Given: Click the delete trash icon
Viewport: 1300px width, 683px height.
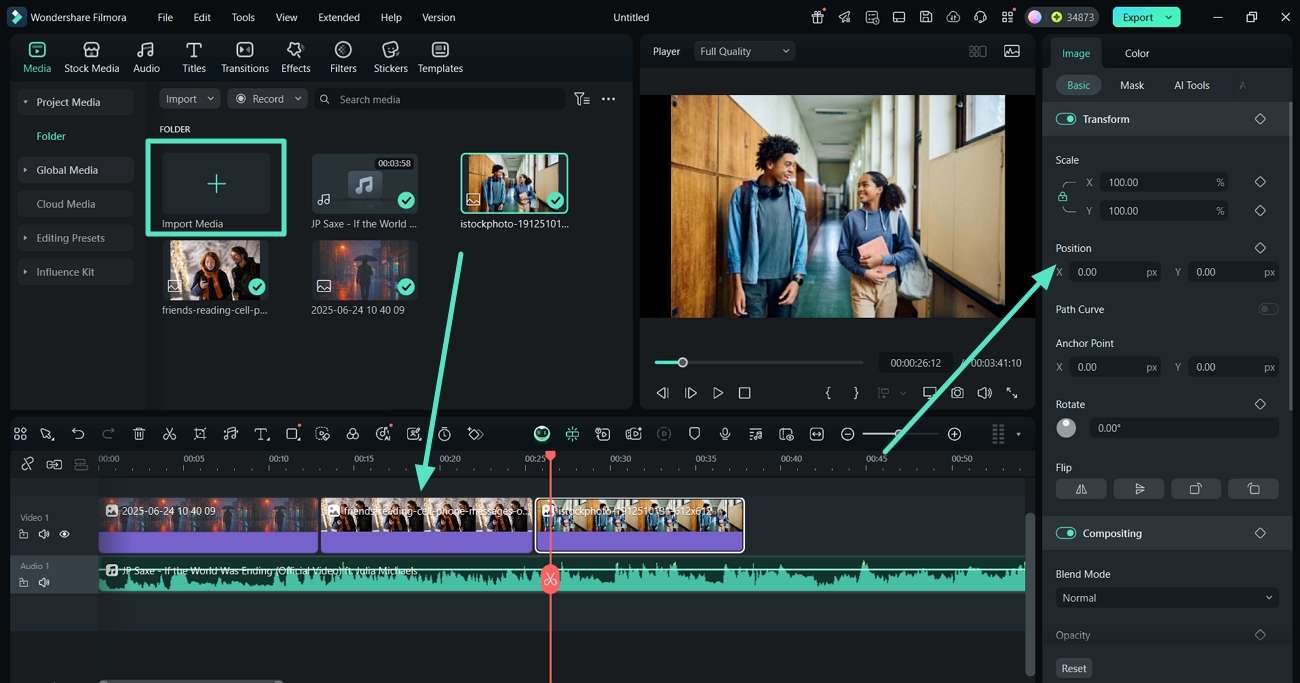Looking at the screenshot, I should [139, 434].
